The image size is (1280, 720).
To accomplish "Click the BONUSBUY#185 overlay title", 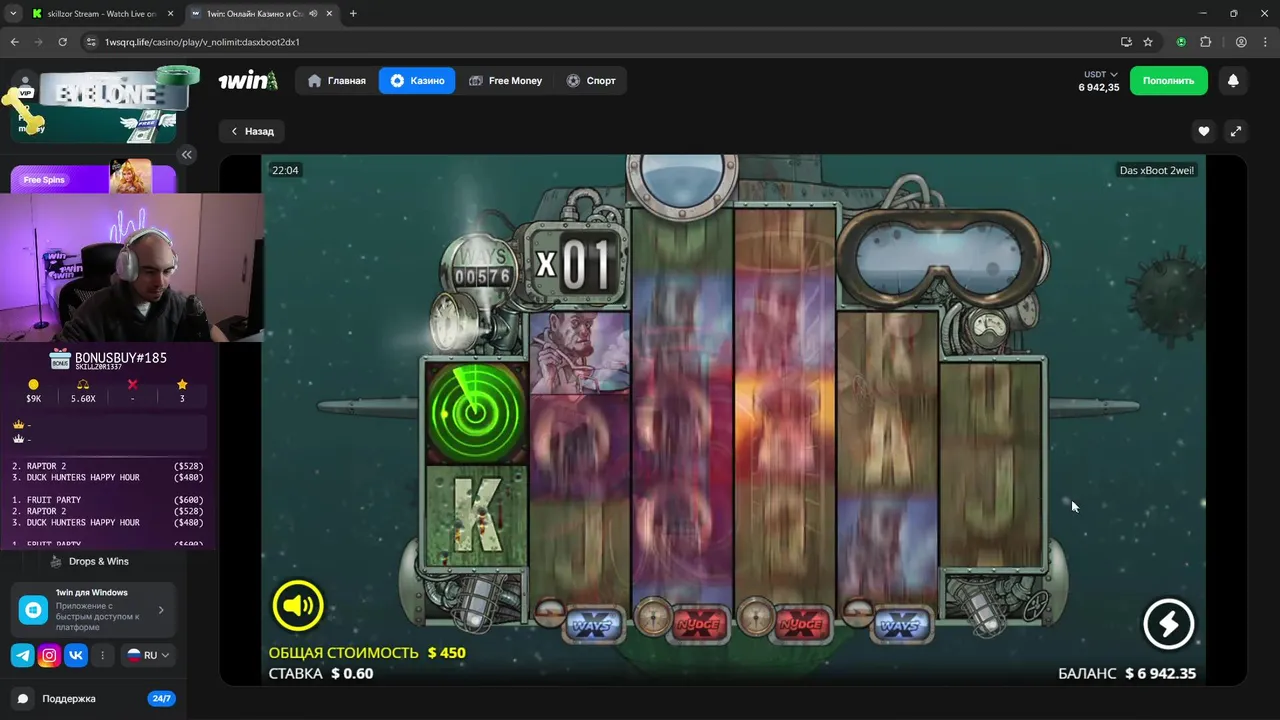I will [x=120, y=358].
